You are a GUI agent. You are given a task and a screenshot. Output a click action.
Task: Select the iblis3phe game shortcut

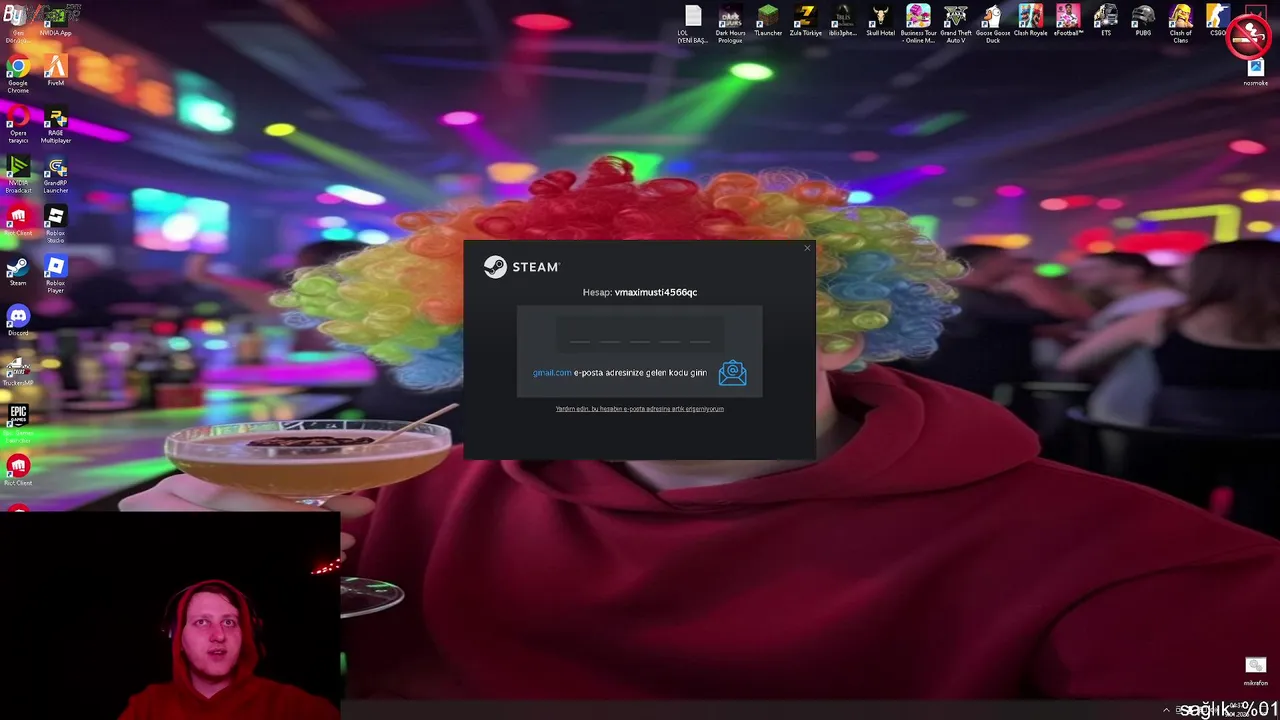pos(843,20)
